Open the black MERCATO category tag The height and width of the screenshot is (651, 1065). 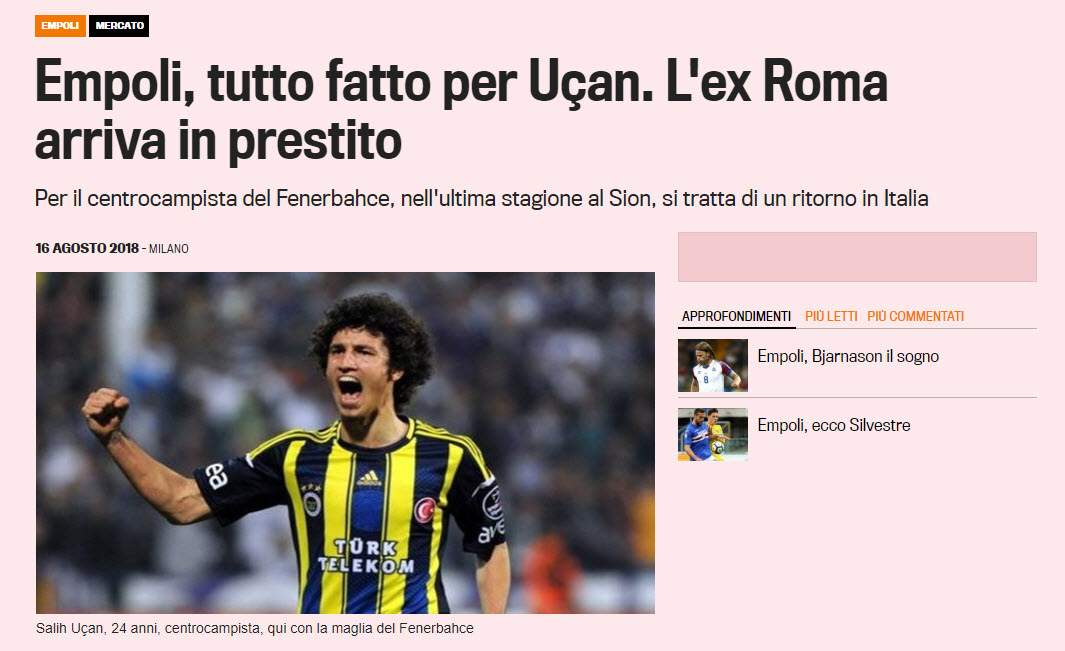click(119, 26)
